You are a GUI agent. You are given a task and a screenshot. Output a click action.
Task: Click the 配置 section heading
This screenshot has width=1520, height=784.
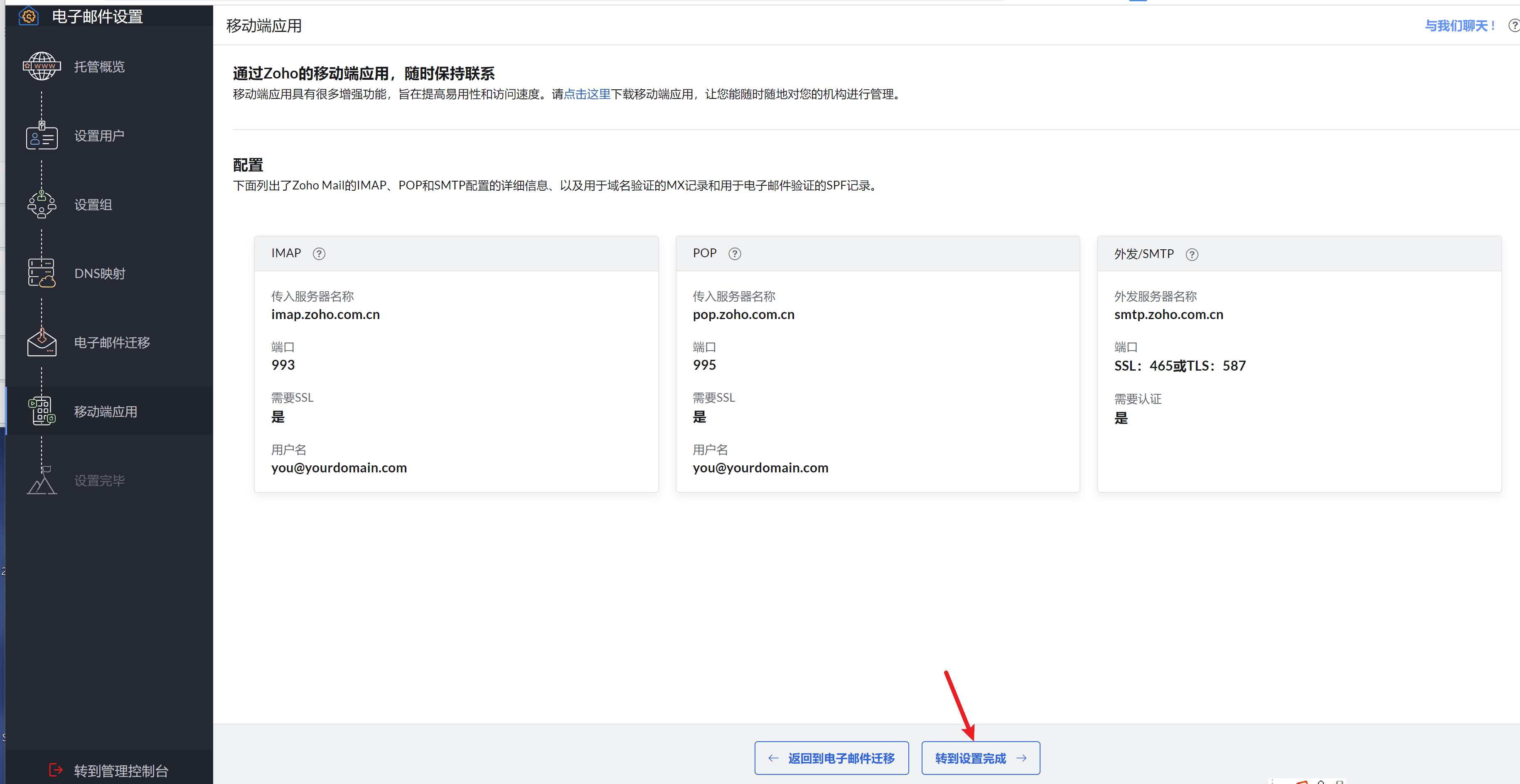point(248,165)
